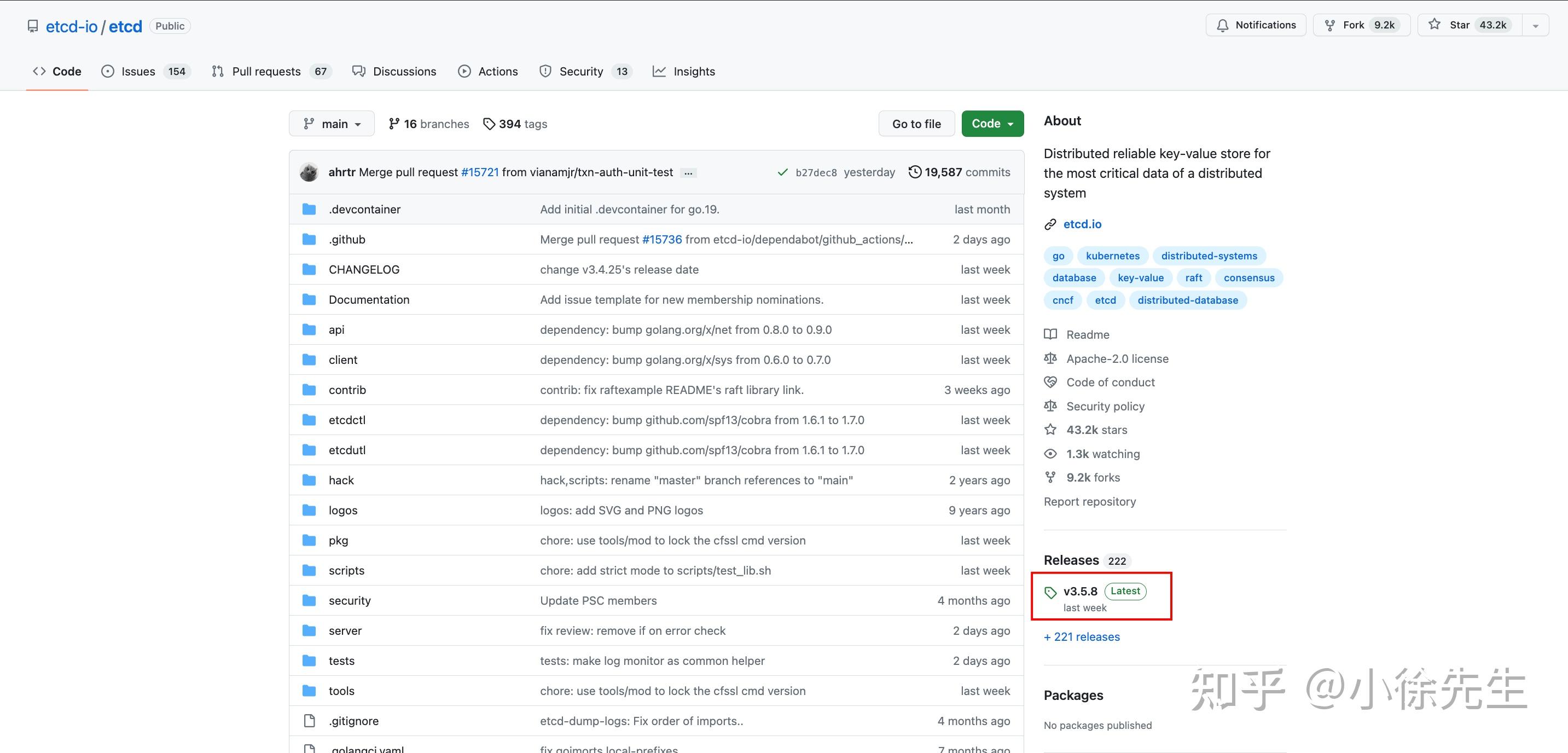Click the Notifications bell button

coord(1255,25)
